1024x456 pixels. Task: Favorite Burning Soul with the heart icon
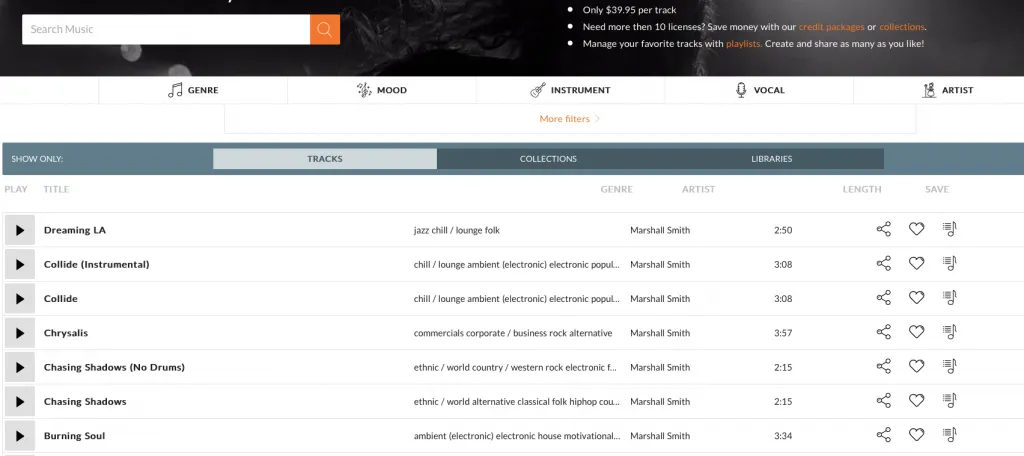917,434
